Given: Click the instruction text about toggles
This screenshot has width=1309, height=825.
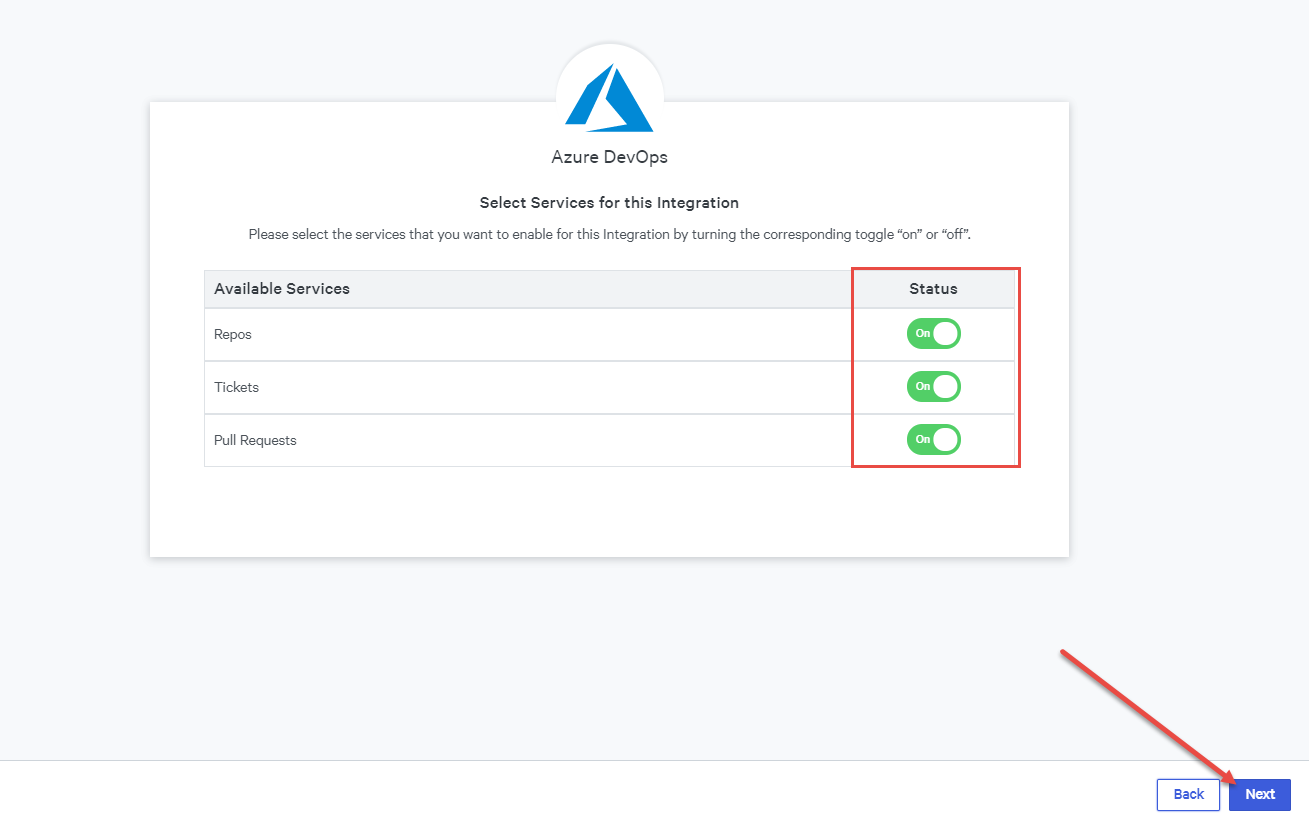Looking at the screenshot, I should 609,235.
